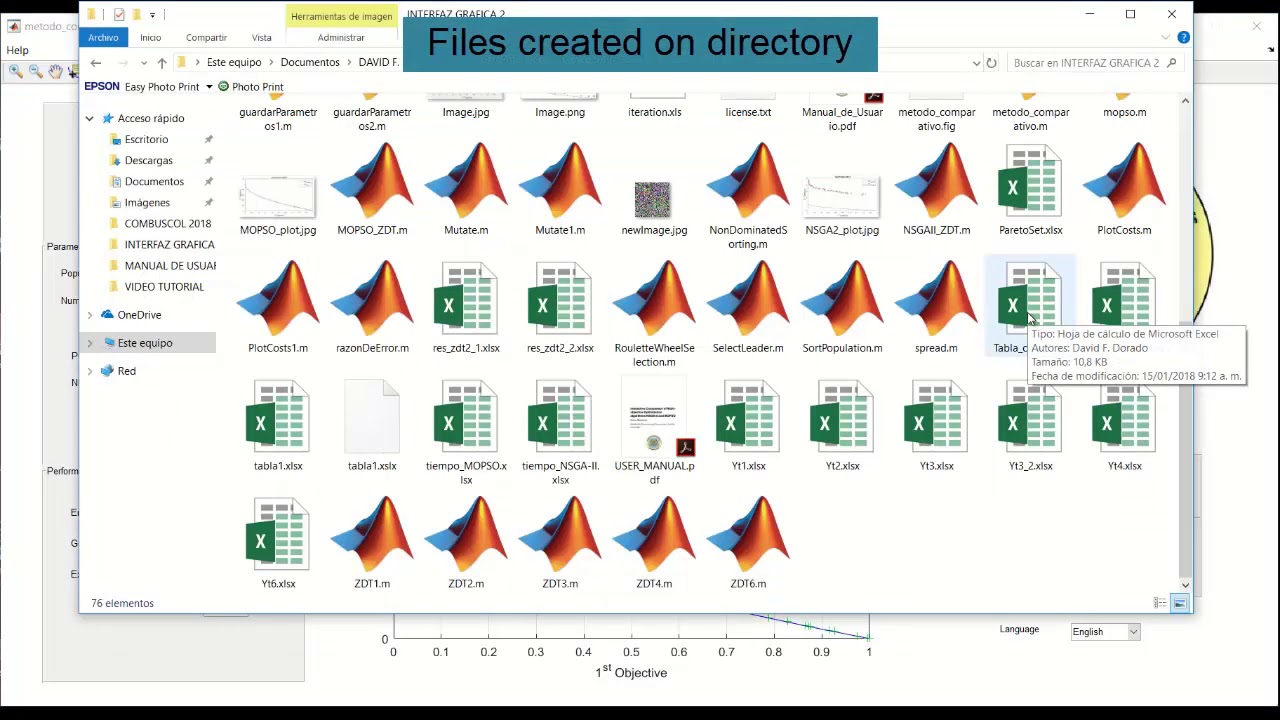
Task: Select the razonDeError.m file icon
Action: click(x=372, y=298)
